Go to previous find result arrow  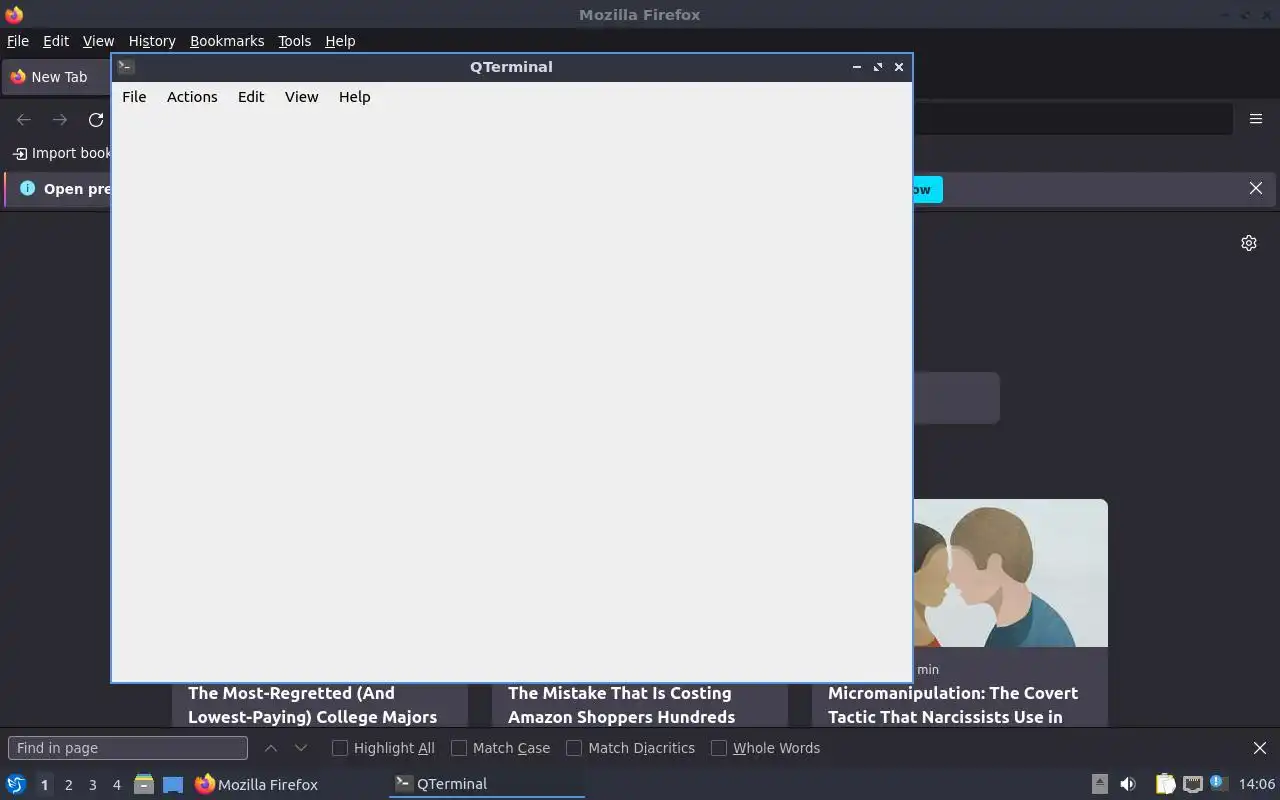click(x=271, y=748)
